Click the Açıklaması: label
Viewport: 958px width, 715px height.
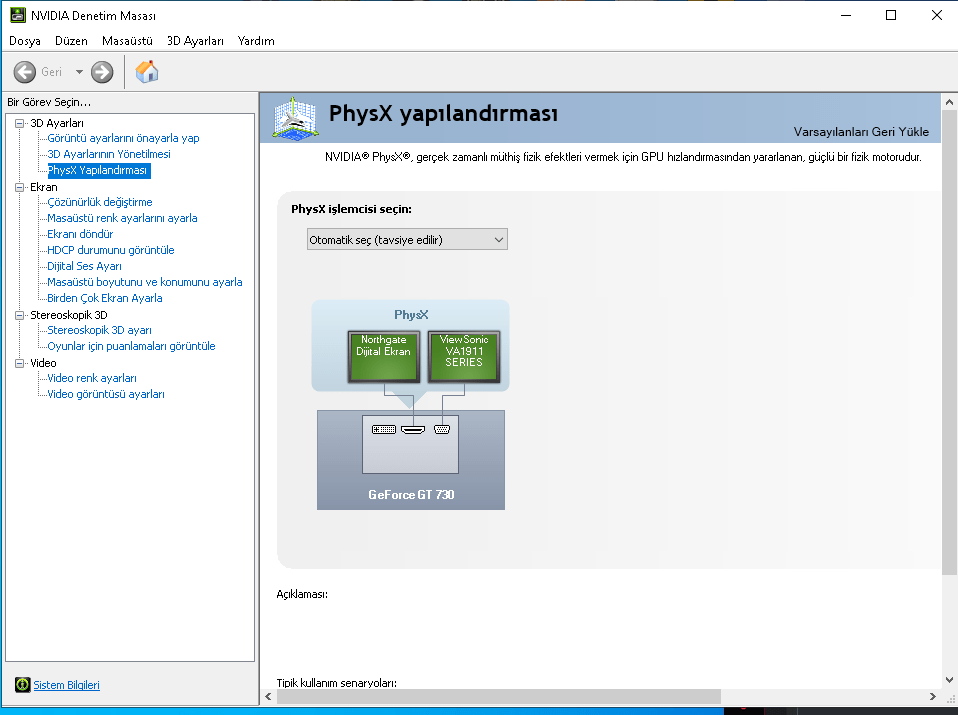pos(302,594)
